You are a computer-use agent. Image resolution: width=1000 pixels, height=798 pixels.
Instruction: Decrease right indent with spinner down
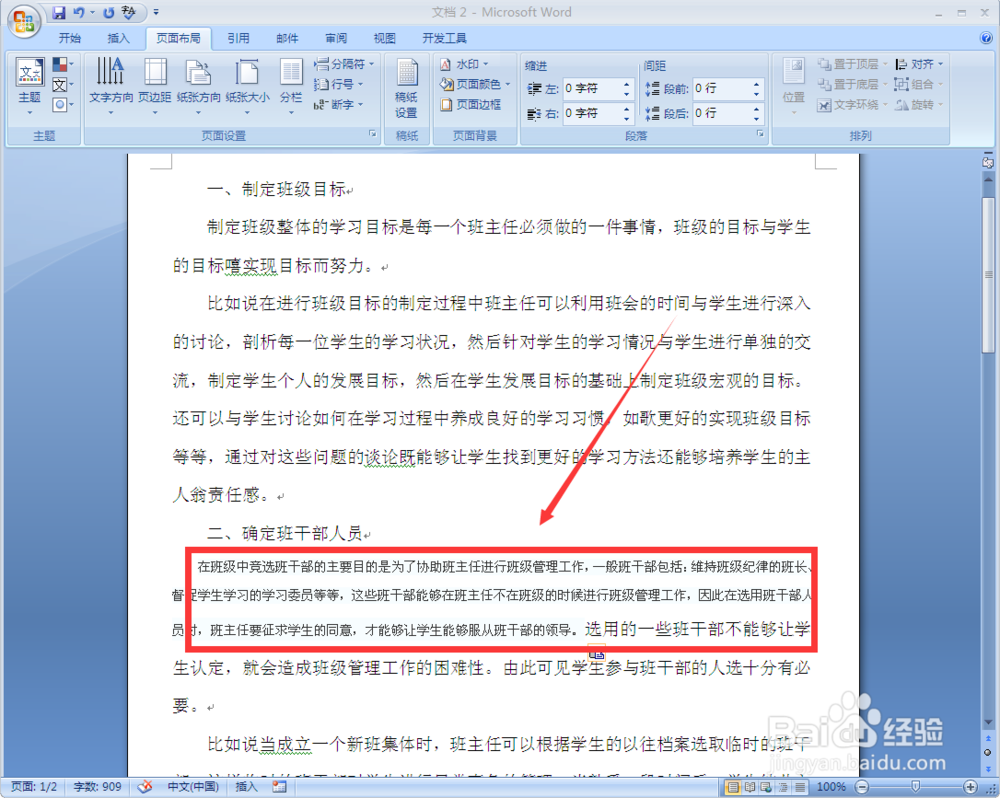(626, 118)
